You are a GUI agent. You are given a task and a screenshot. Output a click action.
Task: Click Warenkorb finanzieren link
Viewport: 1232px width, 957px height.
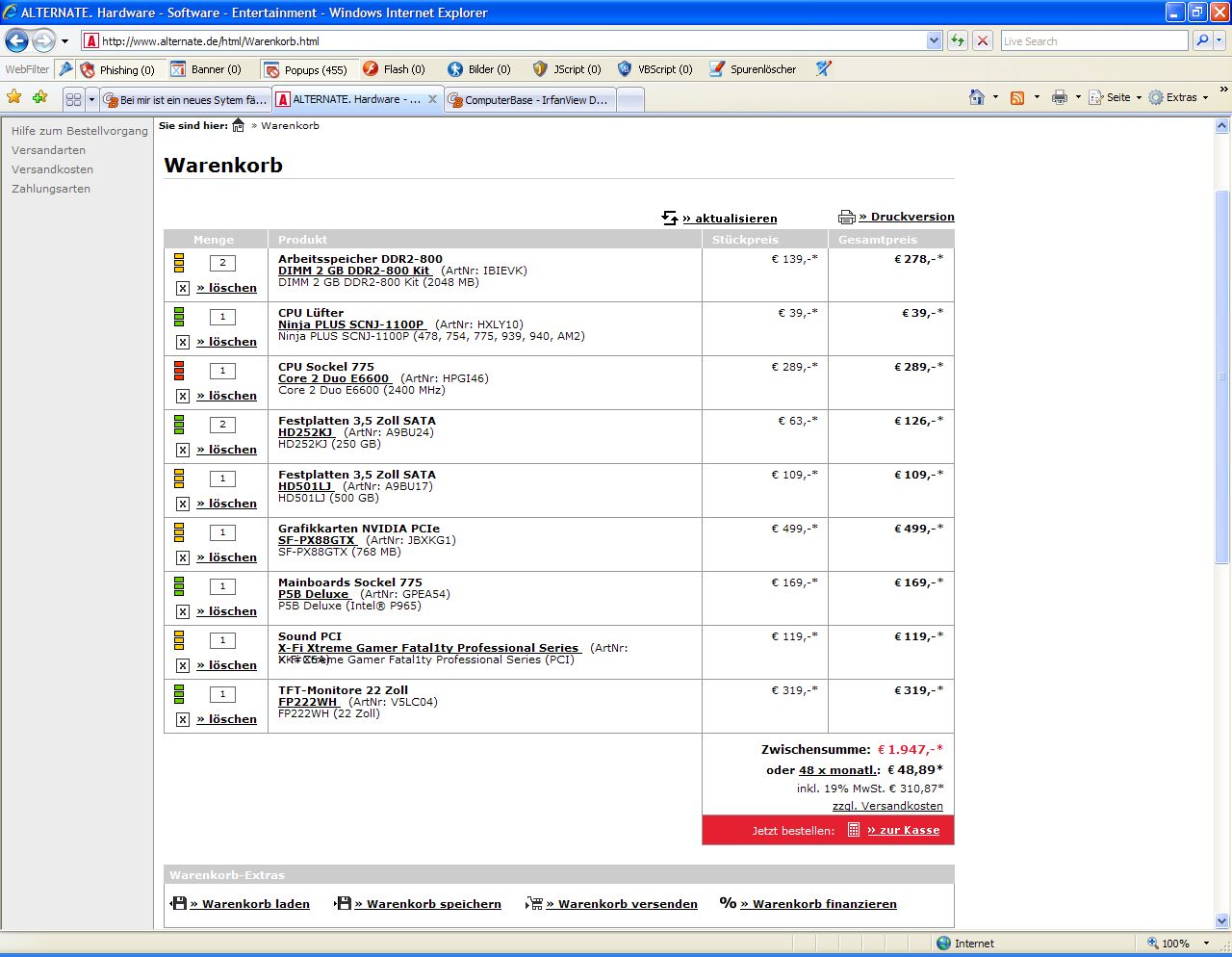818,904
